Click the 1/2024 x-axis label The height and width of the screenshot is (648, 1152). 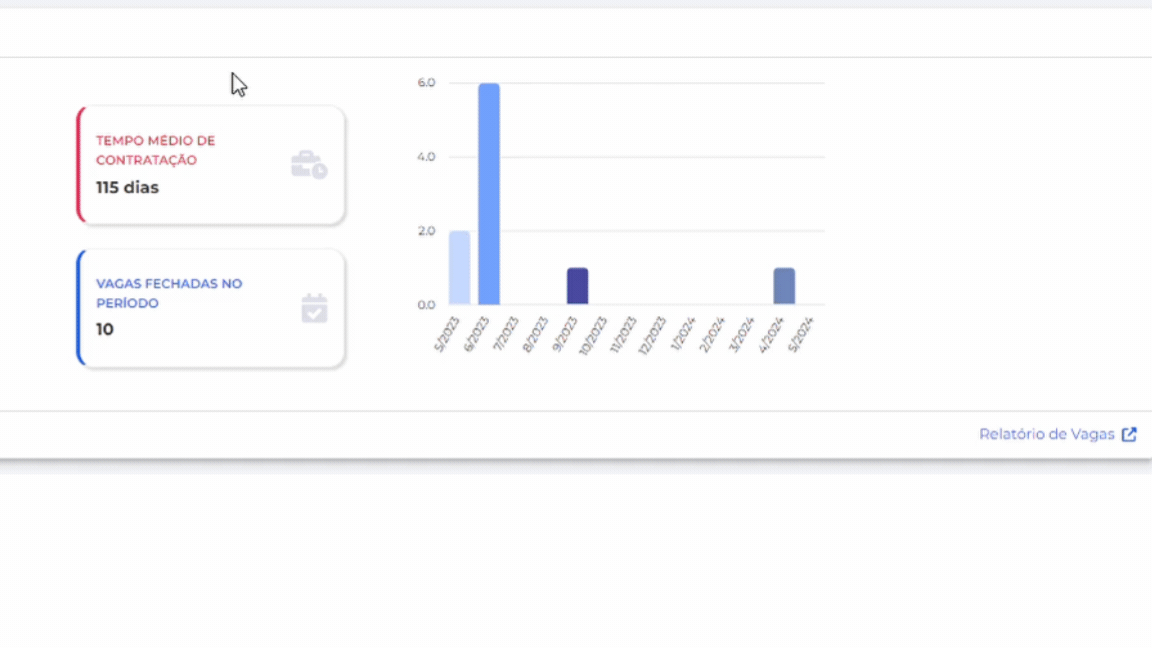684,333
